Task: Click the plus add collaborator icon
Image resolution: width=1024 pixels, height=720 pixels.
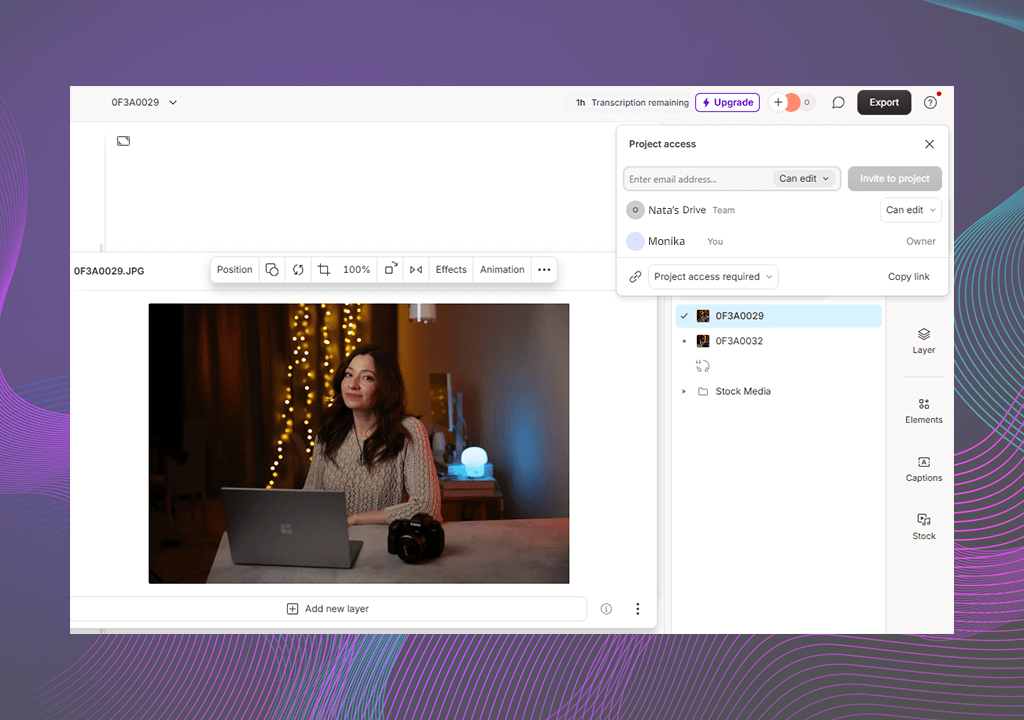Action: coord(777,103)
